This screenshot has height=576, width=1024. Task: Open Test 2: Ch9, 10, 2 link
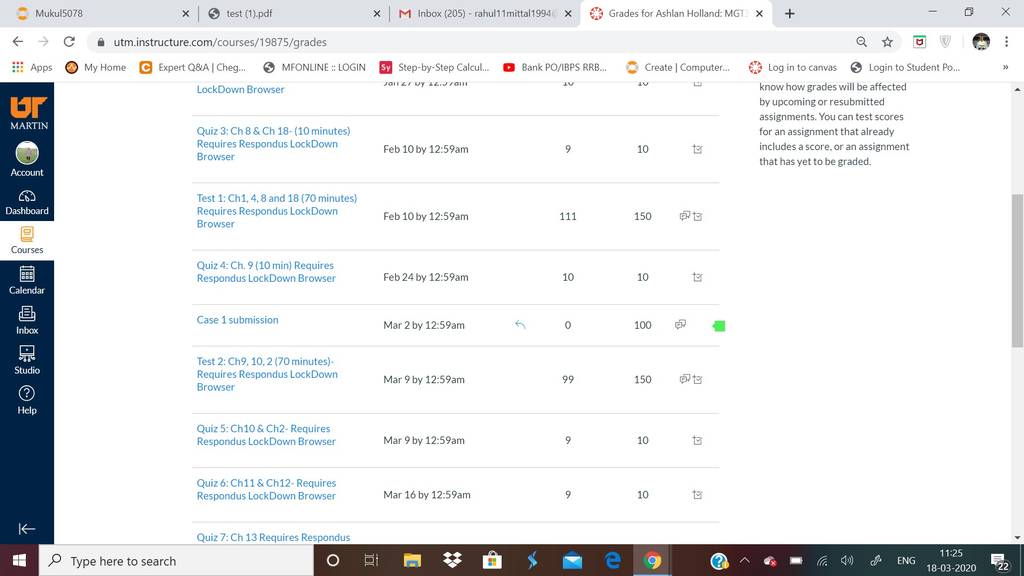(267, 374)
